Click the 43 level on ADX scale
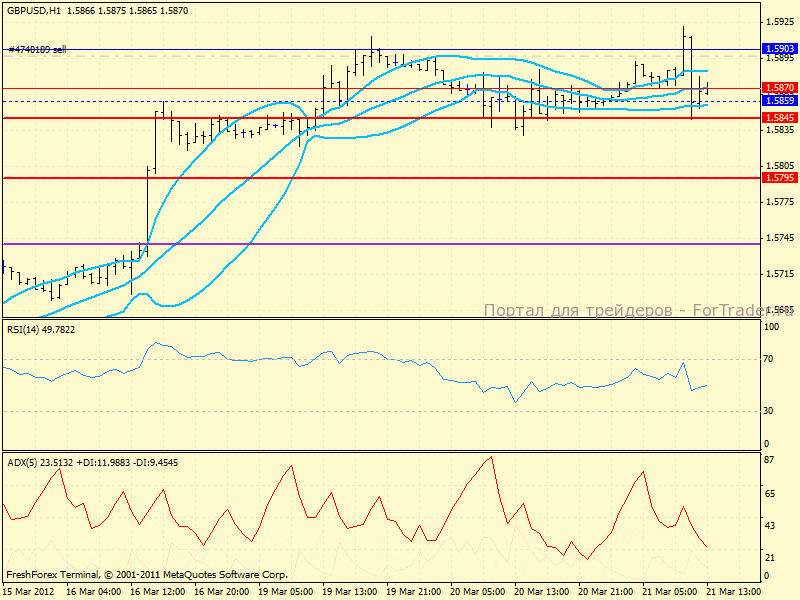The height and width of the screenshot is (600, 800). [x=770, y=526]
